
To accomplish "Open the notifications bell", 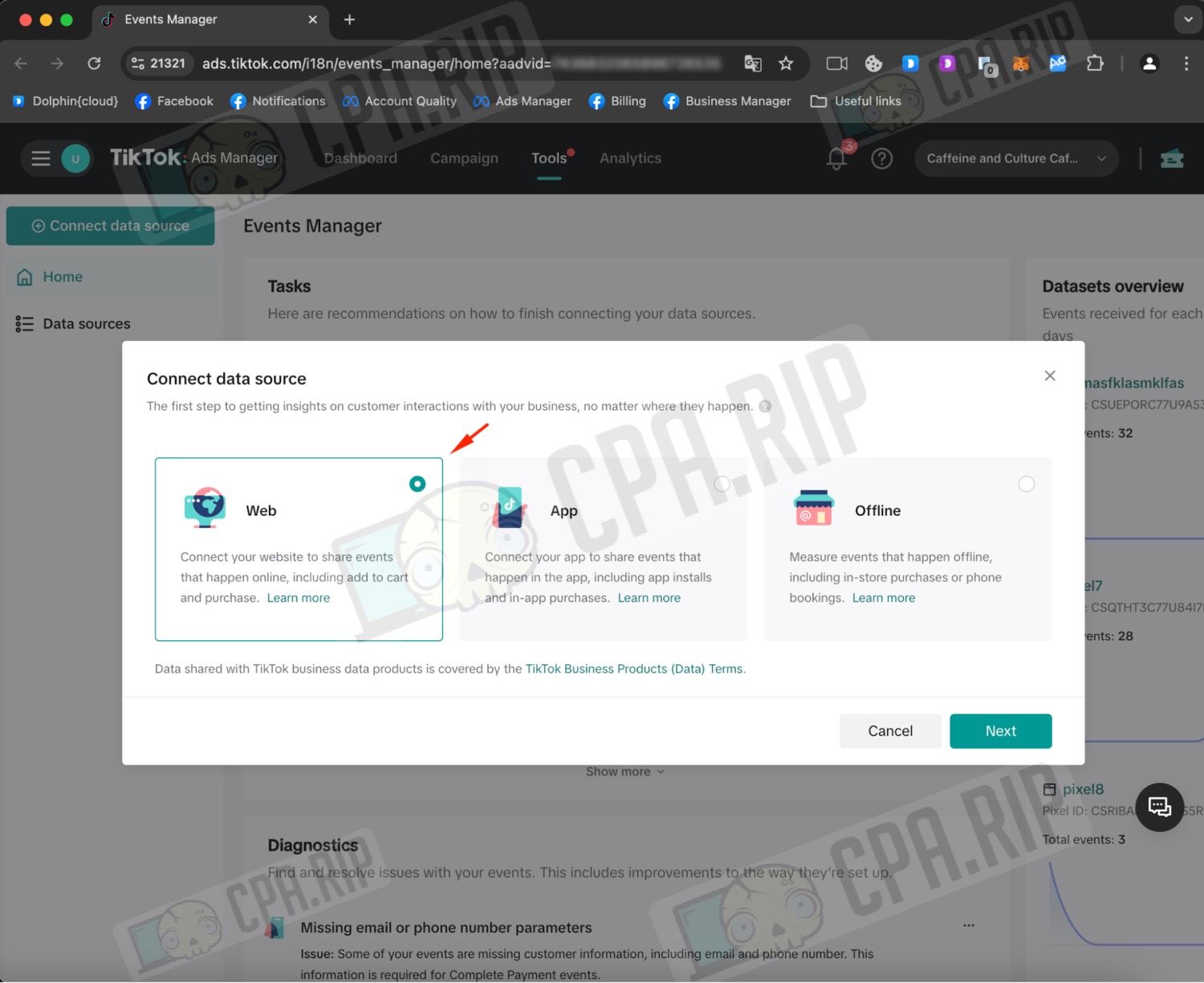I will (836, 159).
